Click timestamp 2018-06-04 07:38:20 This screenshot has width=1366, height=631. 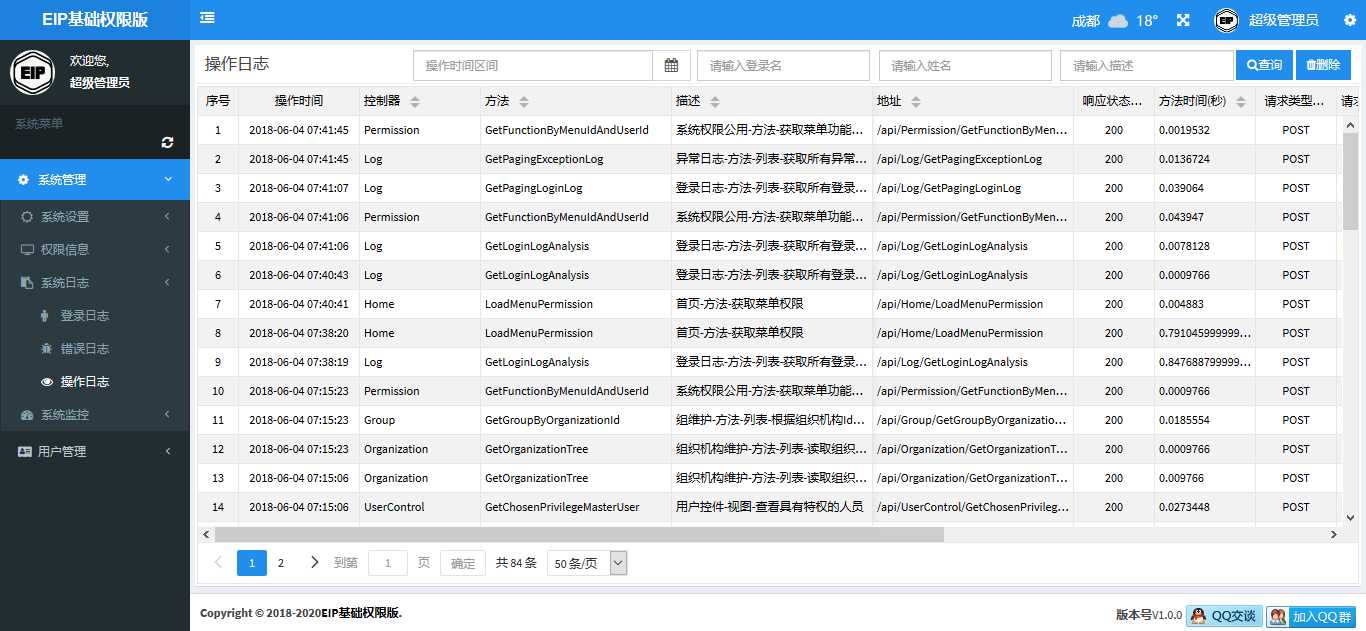[299, 333]
